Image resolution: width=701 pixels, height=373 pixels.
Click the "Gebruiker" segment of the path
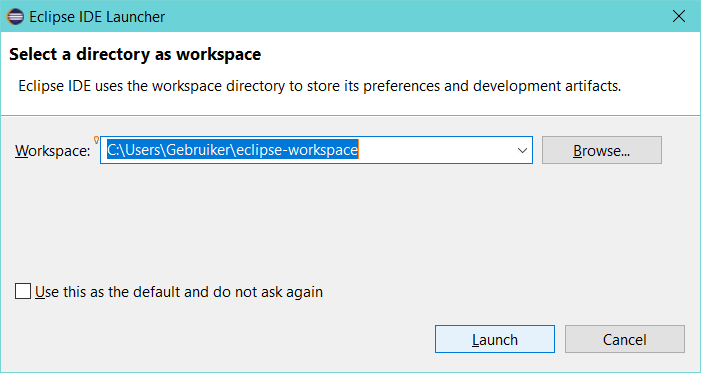click(x=198, y=150)
